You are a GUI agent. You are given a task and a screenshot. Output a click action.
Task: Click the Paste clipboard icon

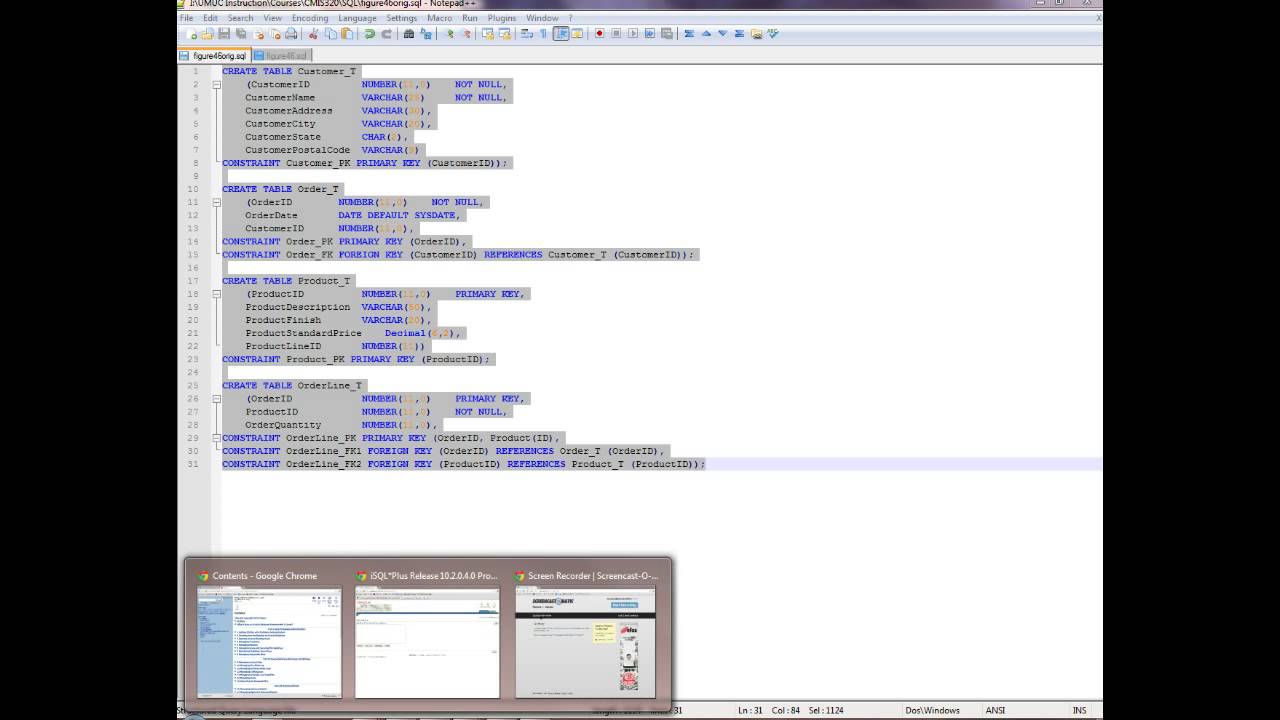347,34
